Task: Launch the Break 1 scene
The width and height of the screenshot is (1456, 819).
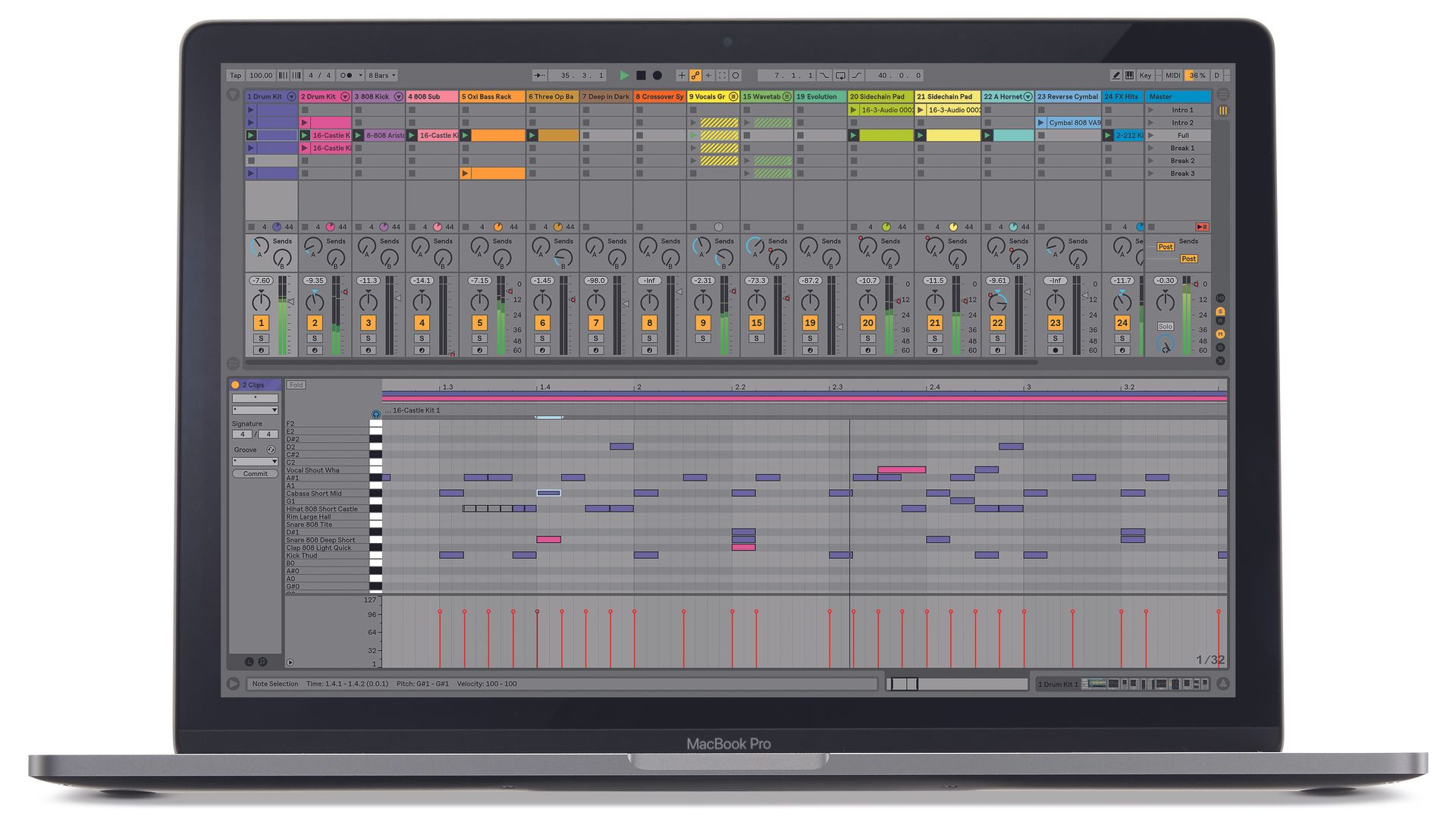Action: click(1151, 148)
